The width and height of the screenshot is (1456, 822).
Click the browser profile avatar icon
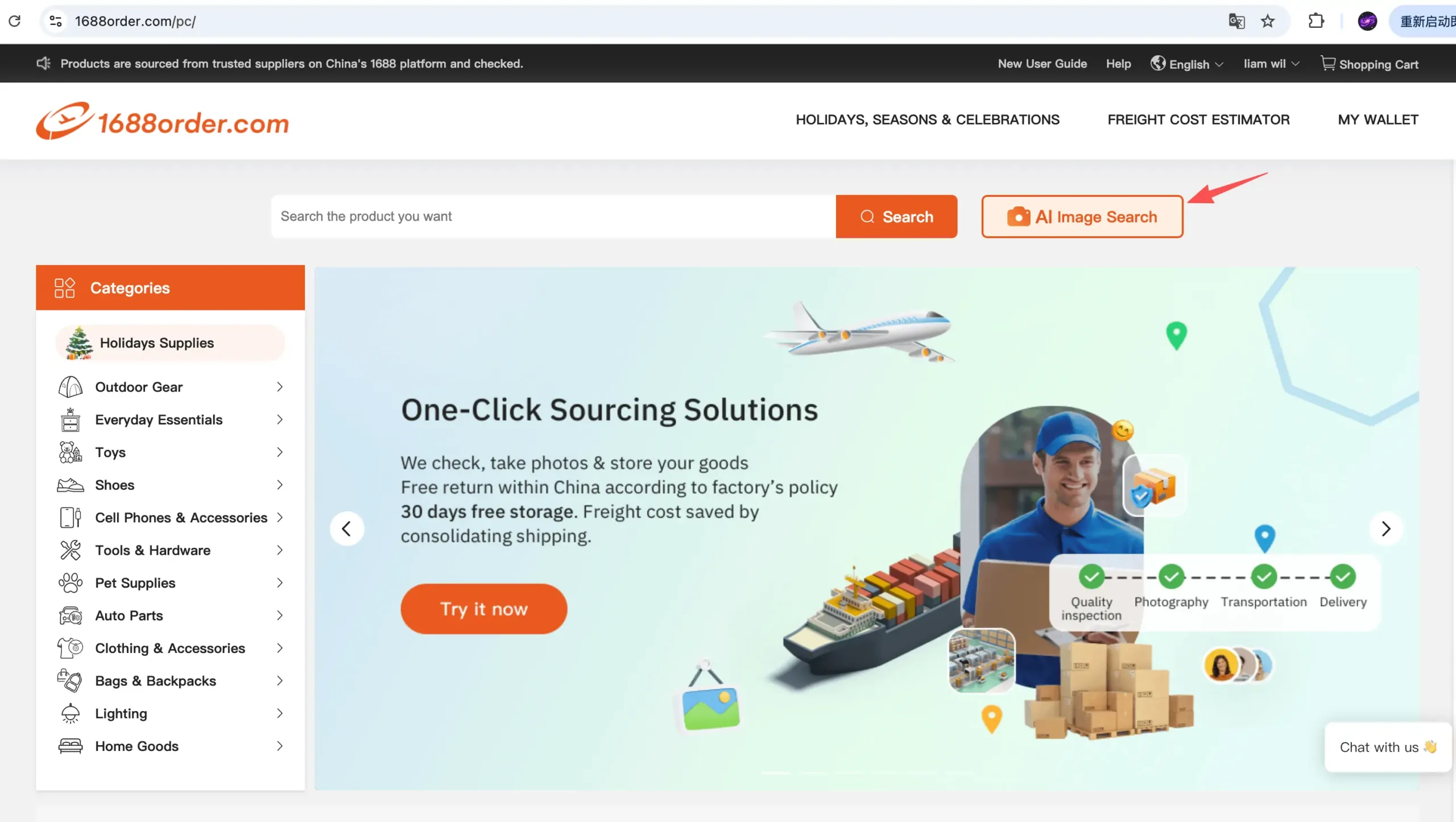click(1367, 21)
